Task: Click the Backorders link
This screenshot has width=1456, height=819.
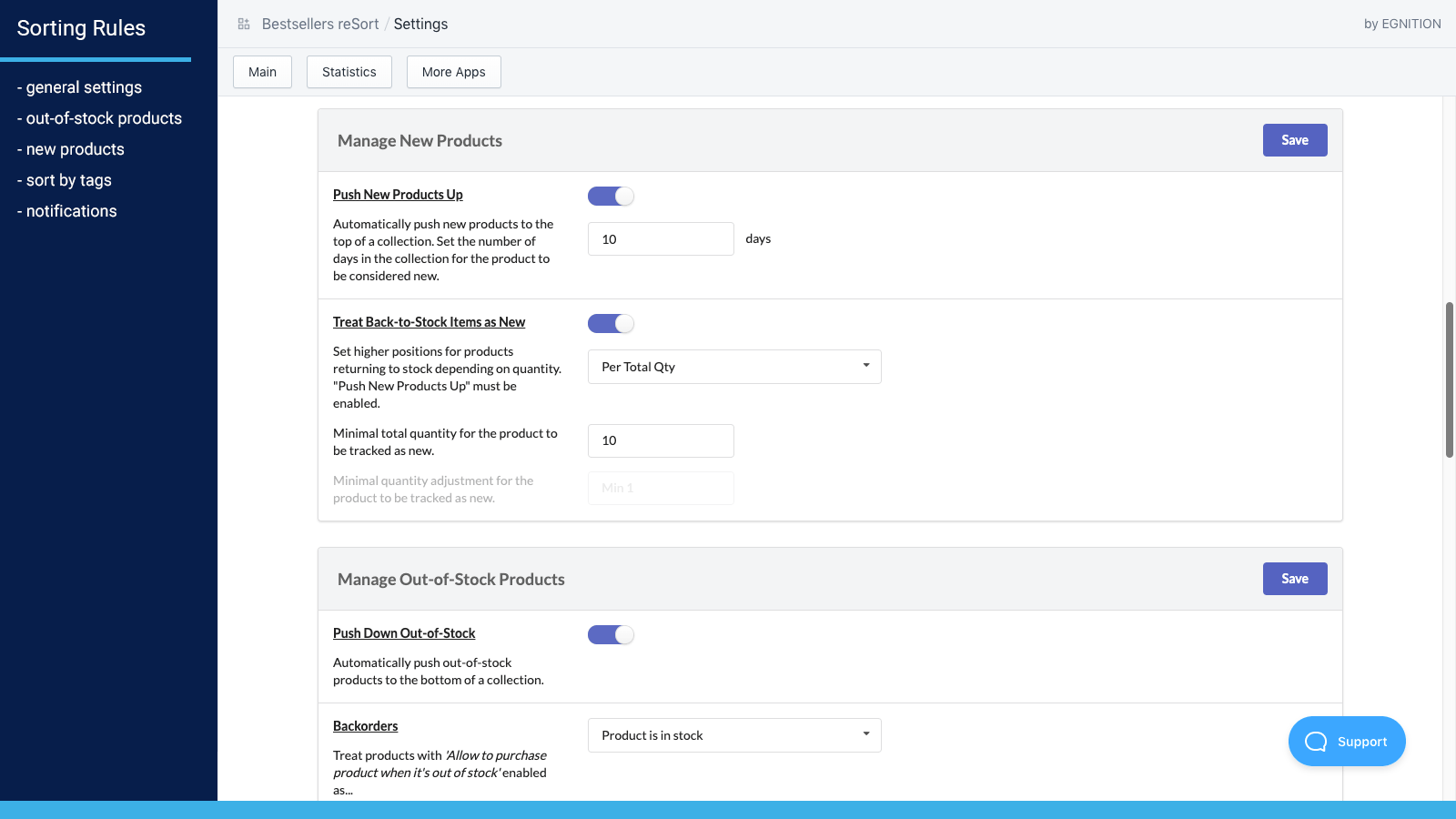Action: point(365,726)
